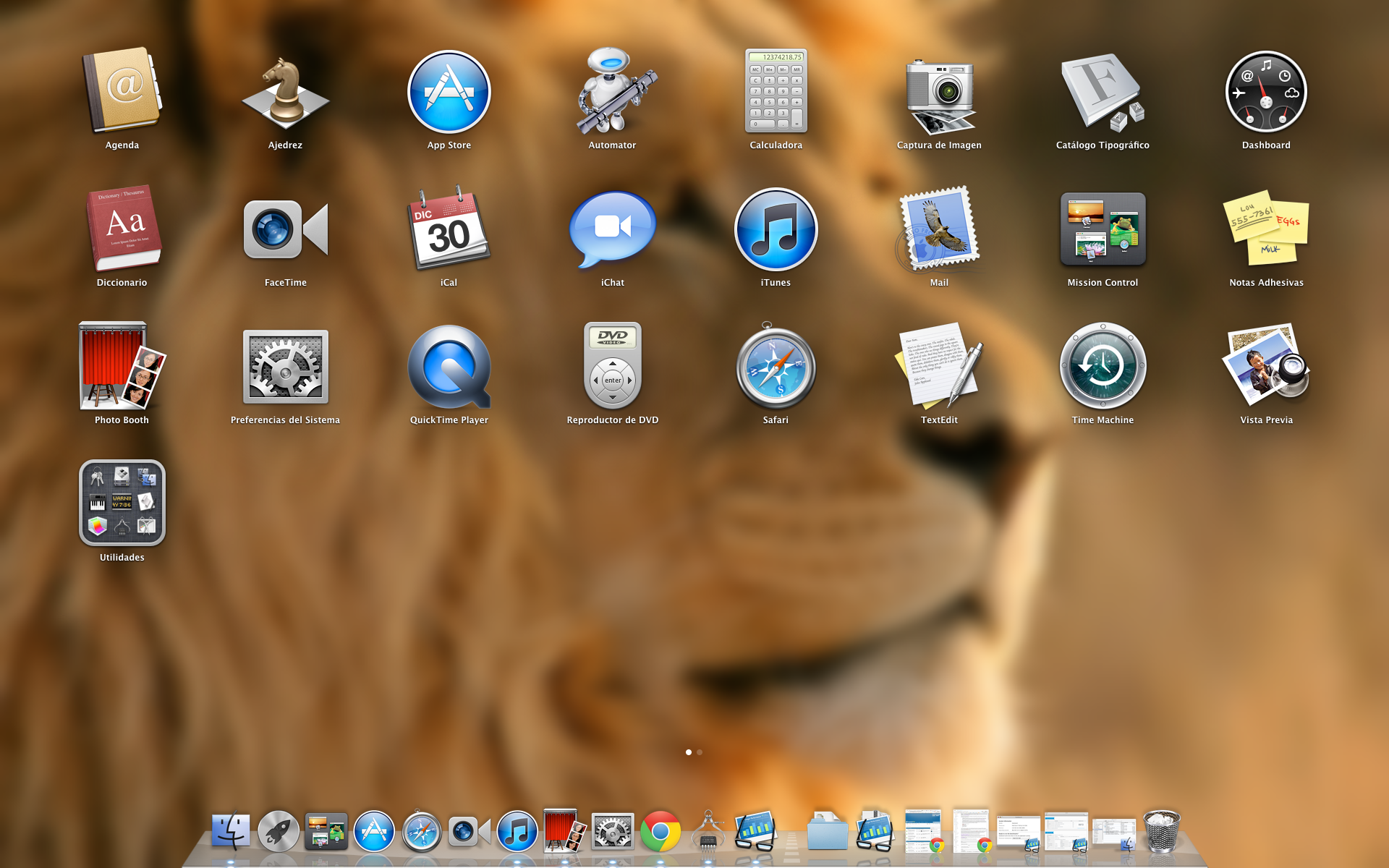This screenshot has width=1389, height=868.
Task: Open System Preferences gear in Dock
Action: [613, 831]
